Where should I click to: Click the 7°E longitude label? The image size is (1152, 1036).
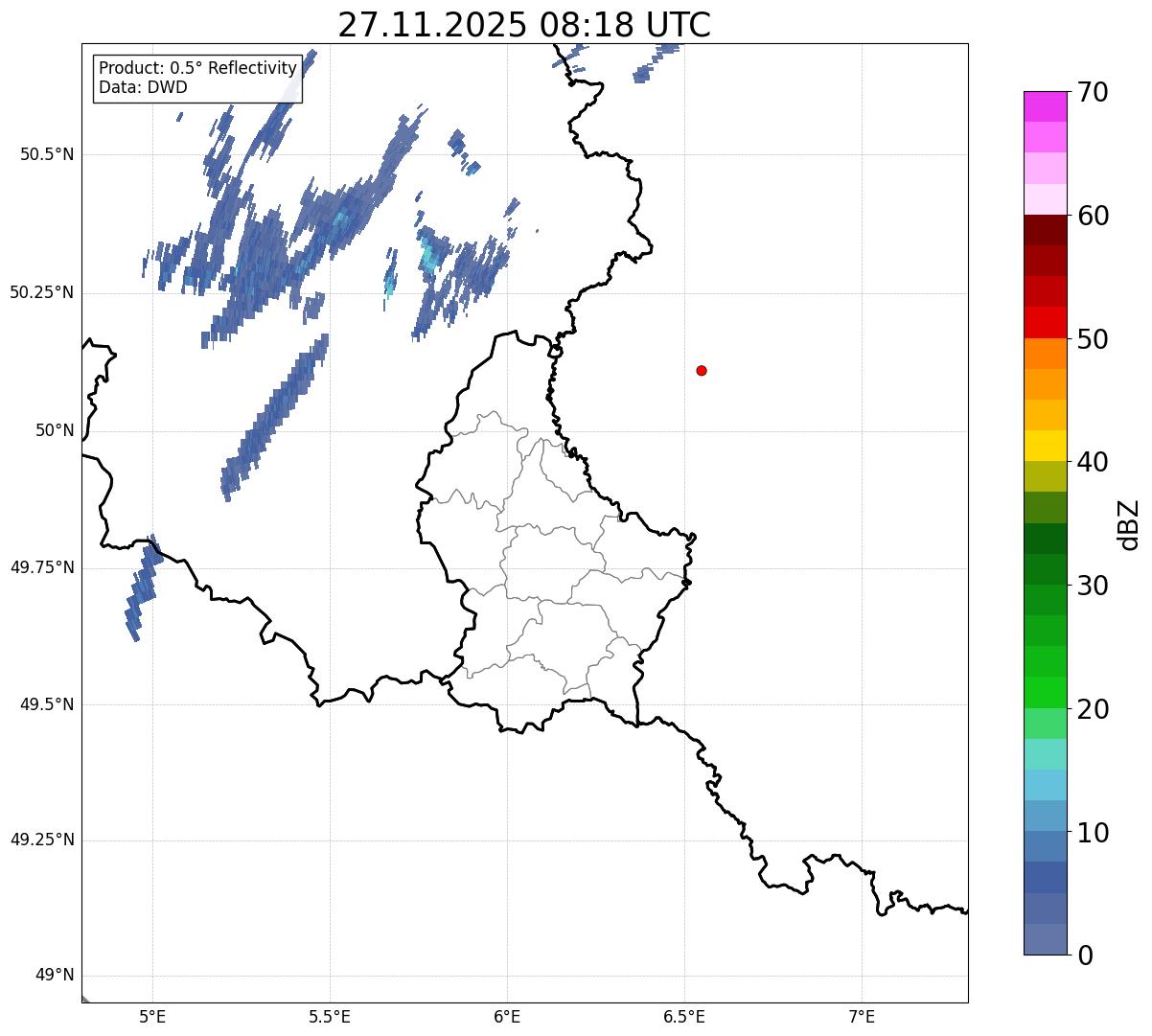tap(862, 1017)
